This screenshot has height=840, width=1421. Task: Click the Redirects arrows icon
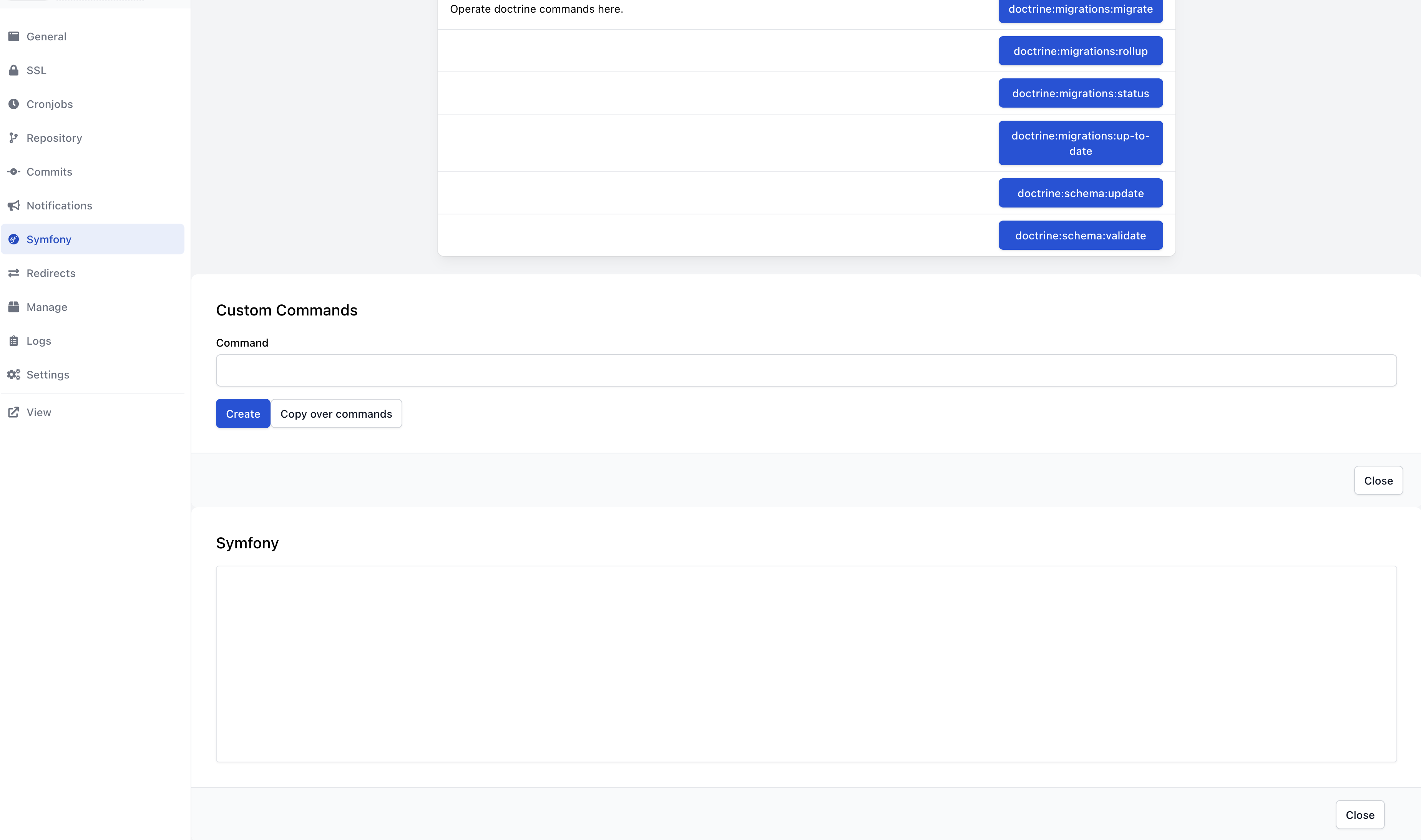(x=13, y=273)
